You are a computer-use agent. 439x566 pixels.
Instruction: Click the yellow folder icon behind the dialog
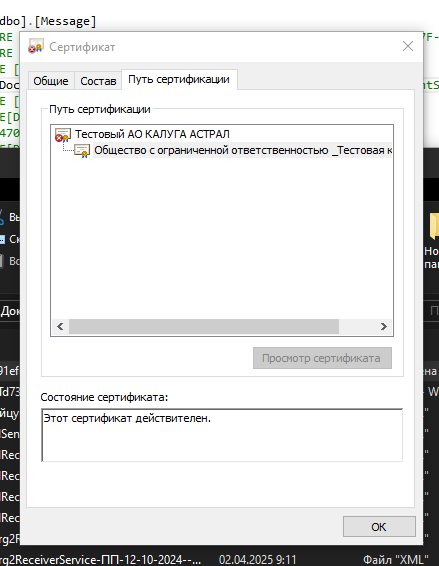(434, 227)
